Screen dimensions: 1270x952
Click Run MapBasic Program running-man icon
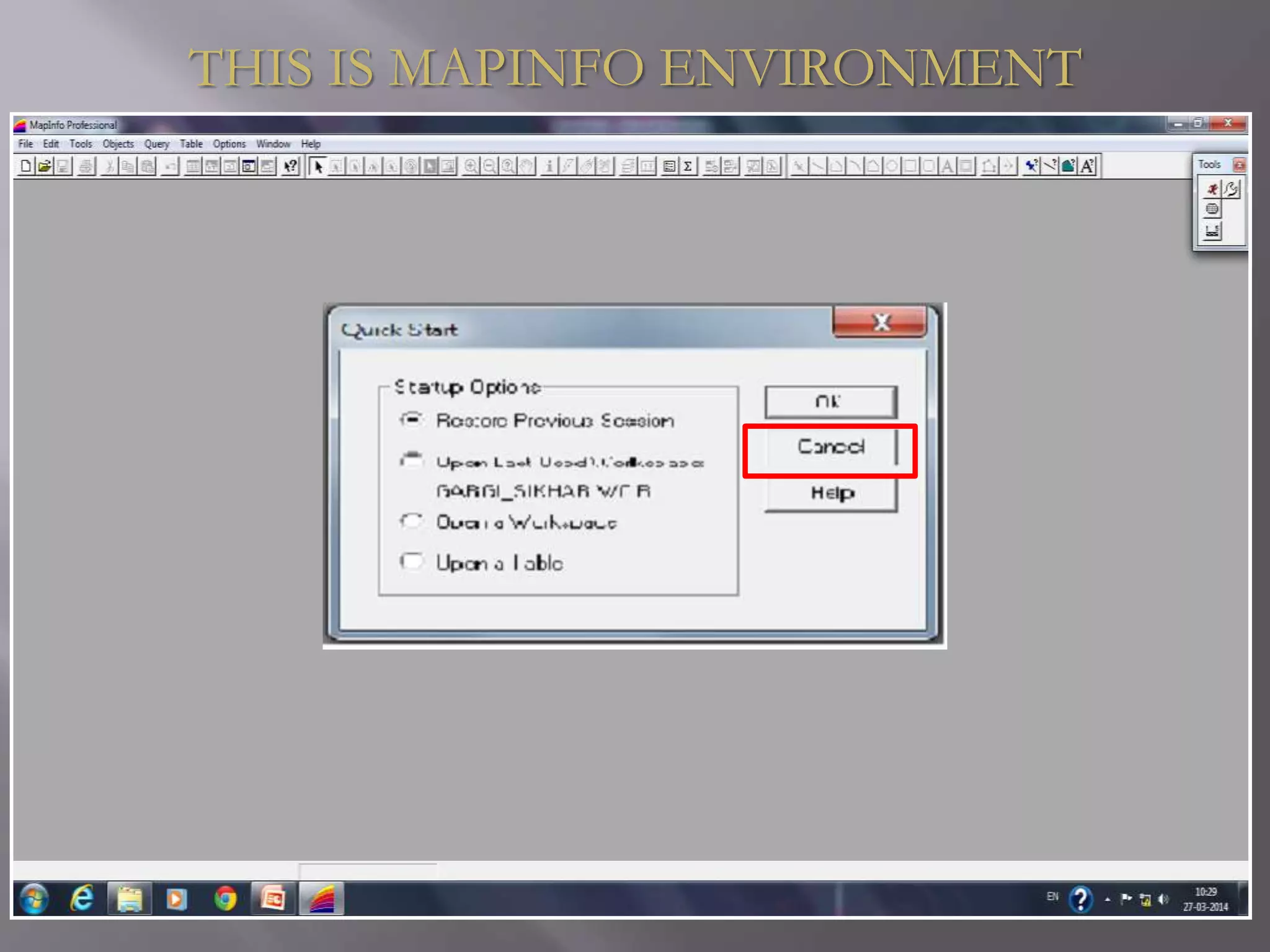pos(1212,189)
